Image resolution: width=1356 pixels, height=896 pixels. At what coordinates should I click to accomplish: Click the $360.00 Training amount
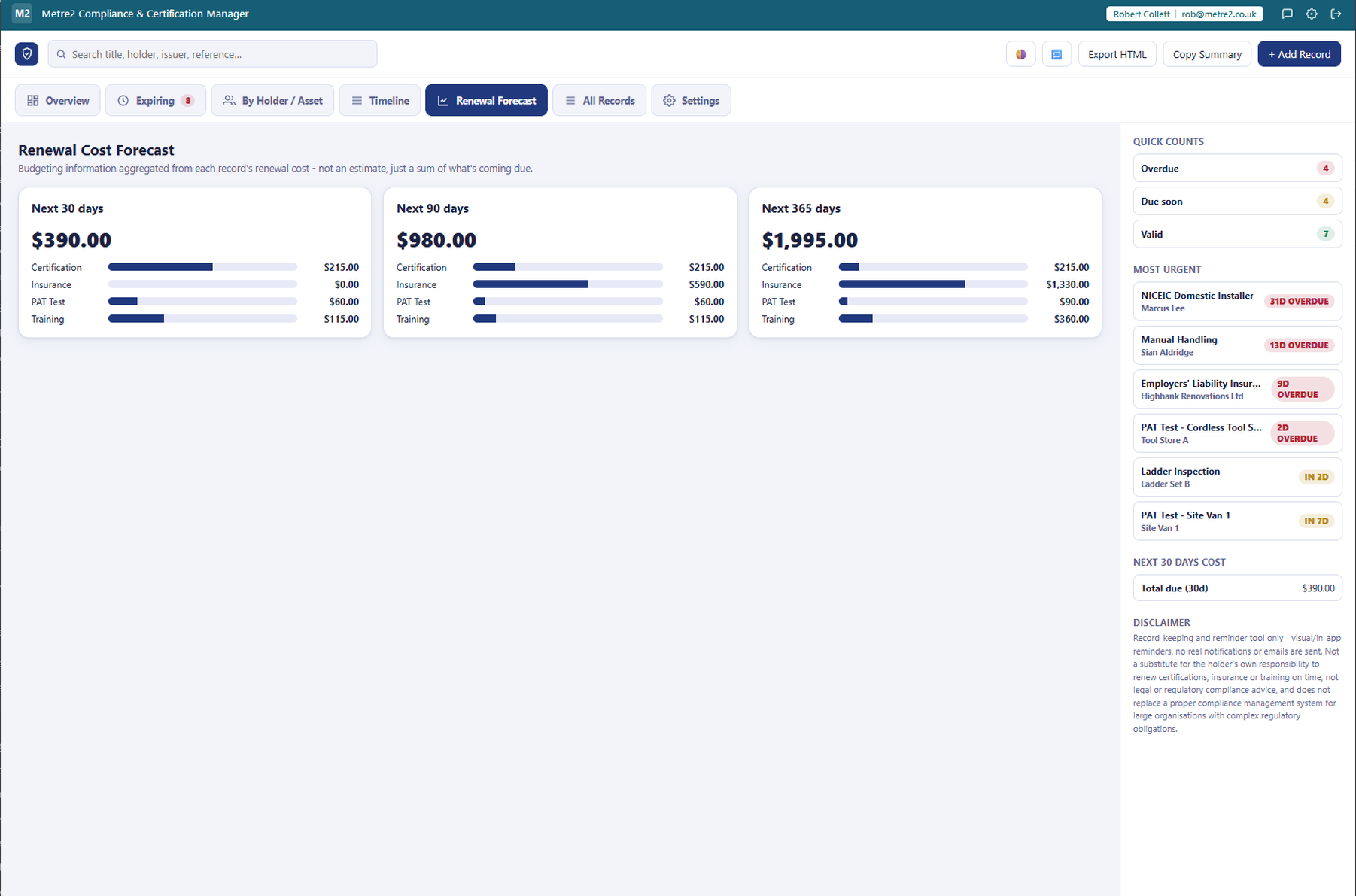click(1072, 319)
